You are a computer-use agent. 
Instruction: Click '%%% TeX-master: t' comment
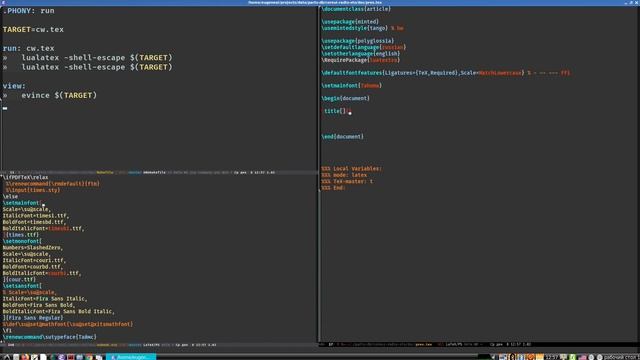click(x=347, y=181)
